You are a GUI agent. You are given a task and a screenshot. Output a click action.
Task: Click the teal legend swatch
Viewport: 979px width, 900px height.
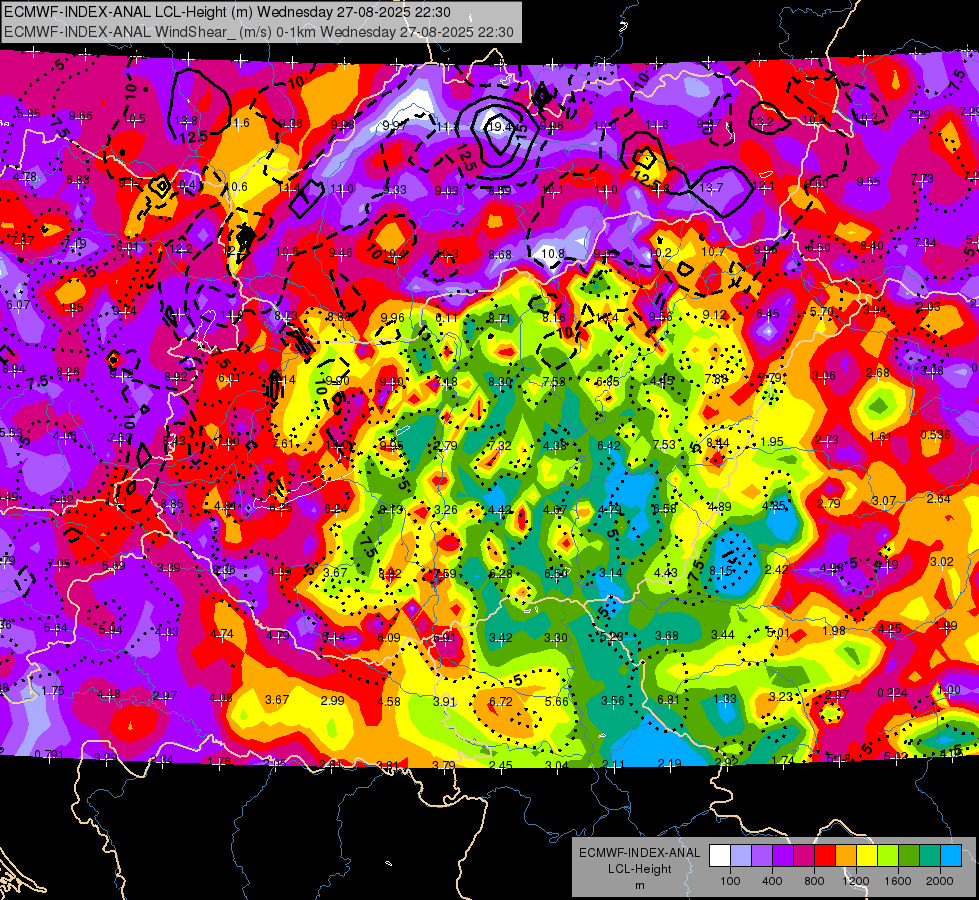(x=930, y=856)
